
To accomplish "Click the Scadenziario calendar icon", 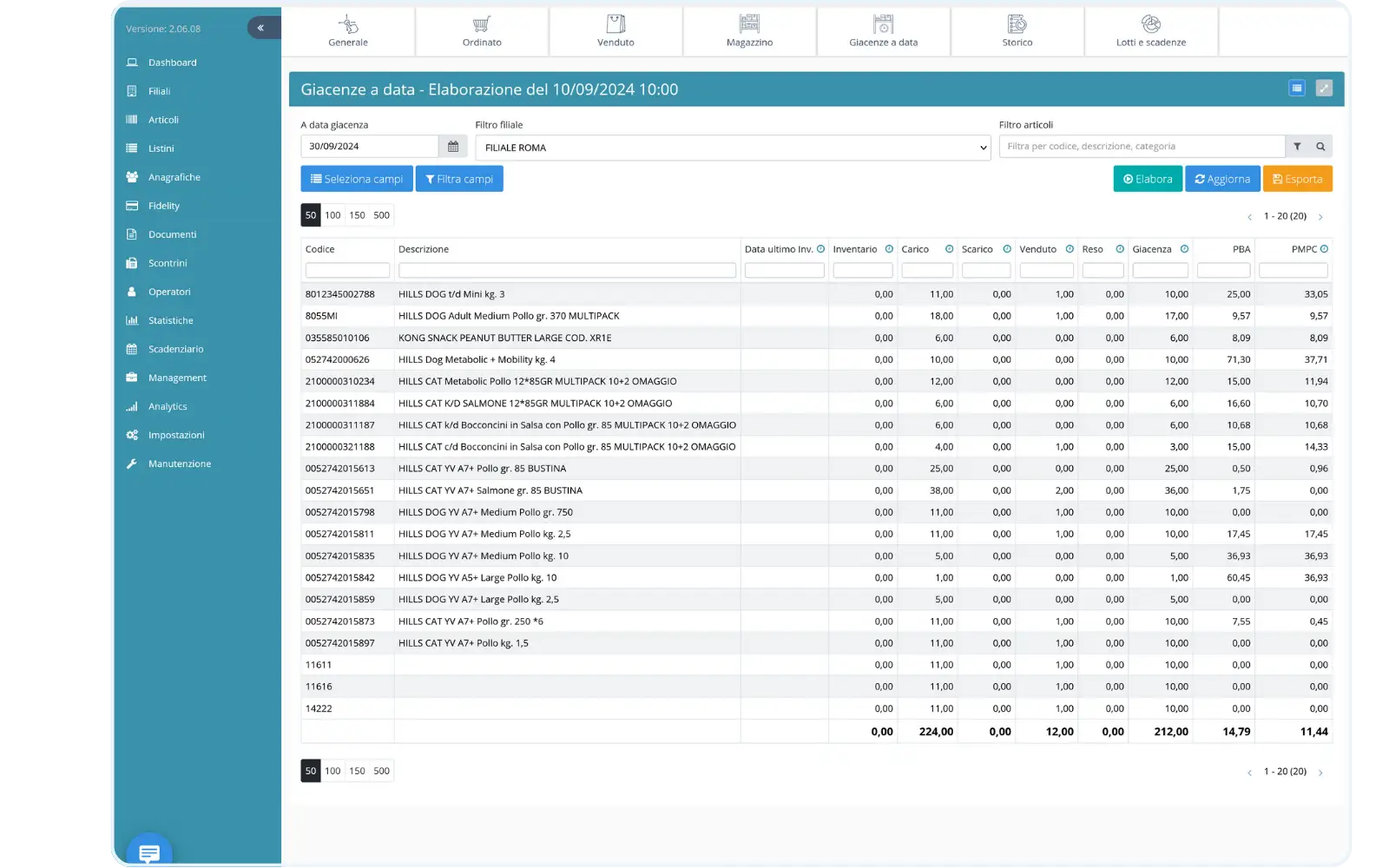I will [x=132, y=349].
